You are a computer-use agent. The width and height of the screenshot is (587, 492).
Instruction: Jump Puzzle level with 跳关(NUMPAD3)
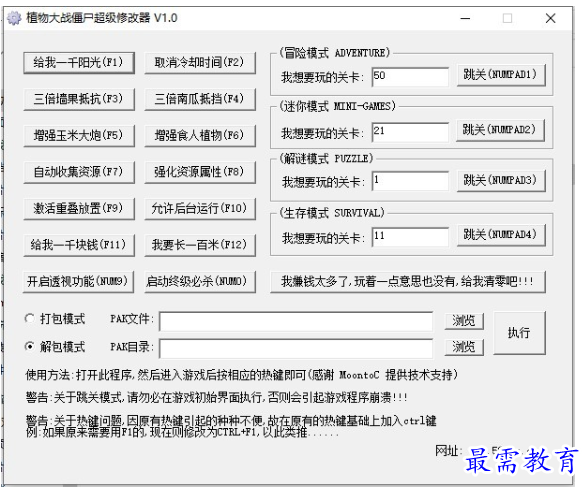(501, 181)
